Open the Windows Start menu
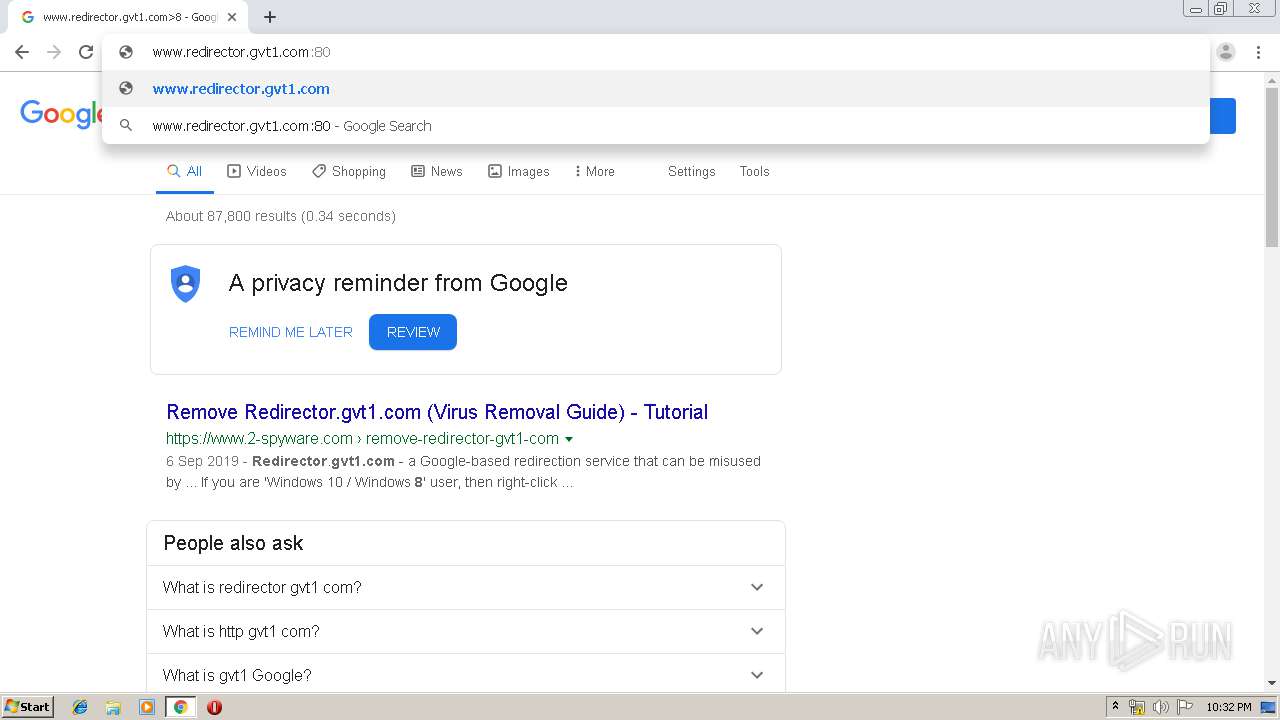1280x720 pixels. (28, 706)
